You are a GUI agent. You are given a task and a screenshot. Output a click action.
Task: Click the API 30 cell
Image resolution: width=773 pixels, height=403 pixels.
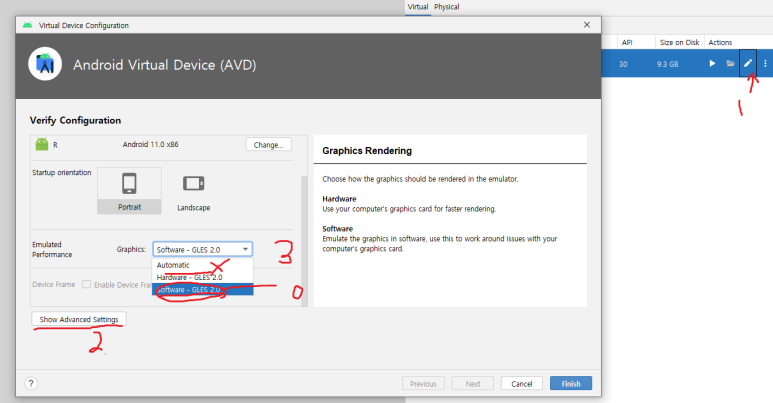(623, 64)
